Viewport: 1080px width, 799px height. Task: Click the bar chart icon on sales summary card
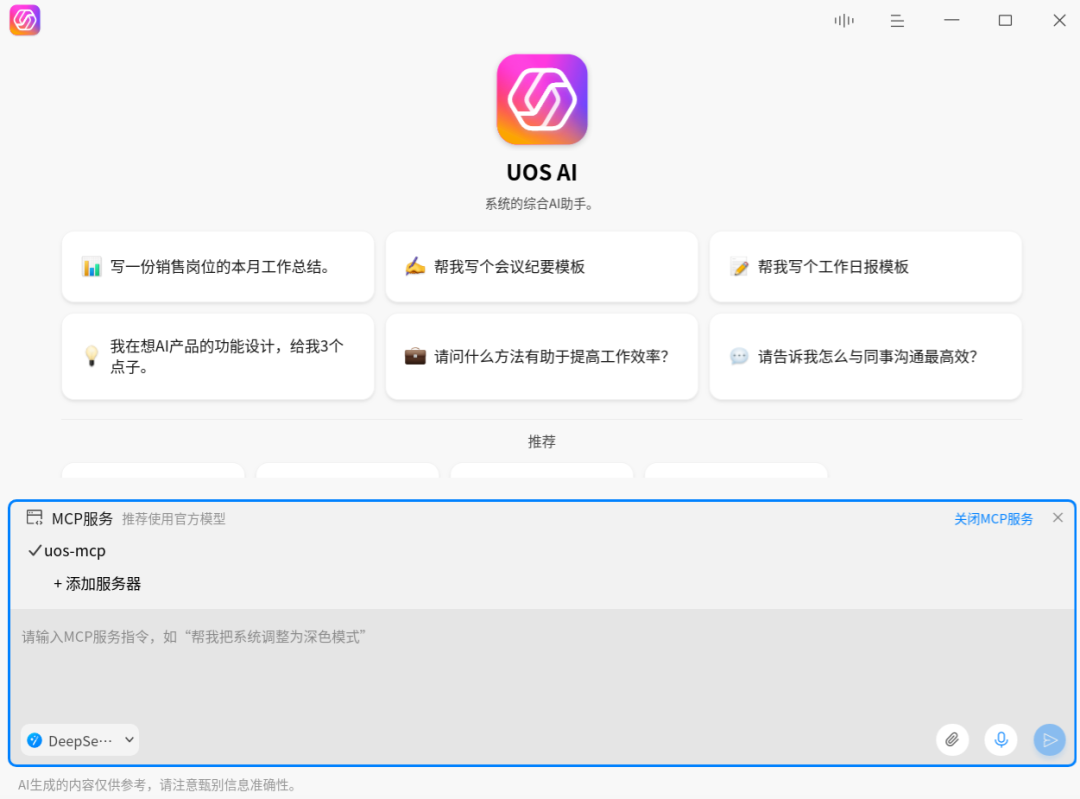click(x=92, y=267)
